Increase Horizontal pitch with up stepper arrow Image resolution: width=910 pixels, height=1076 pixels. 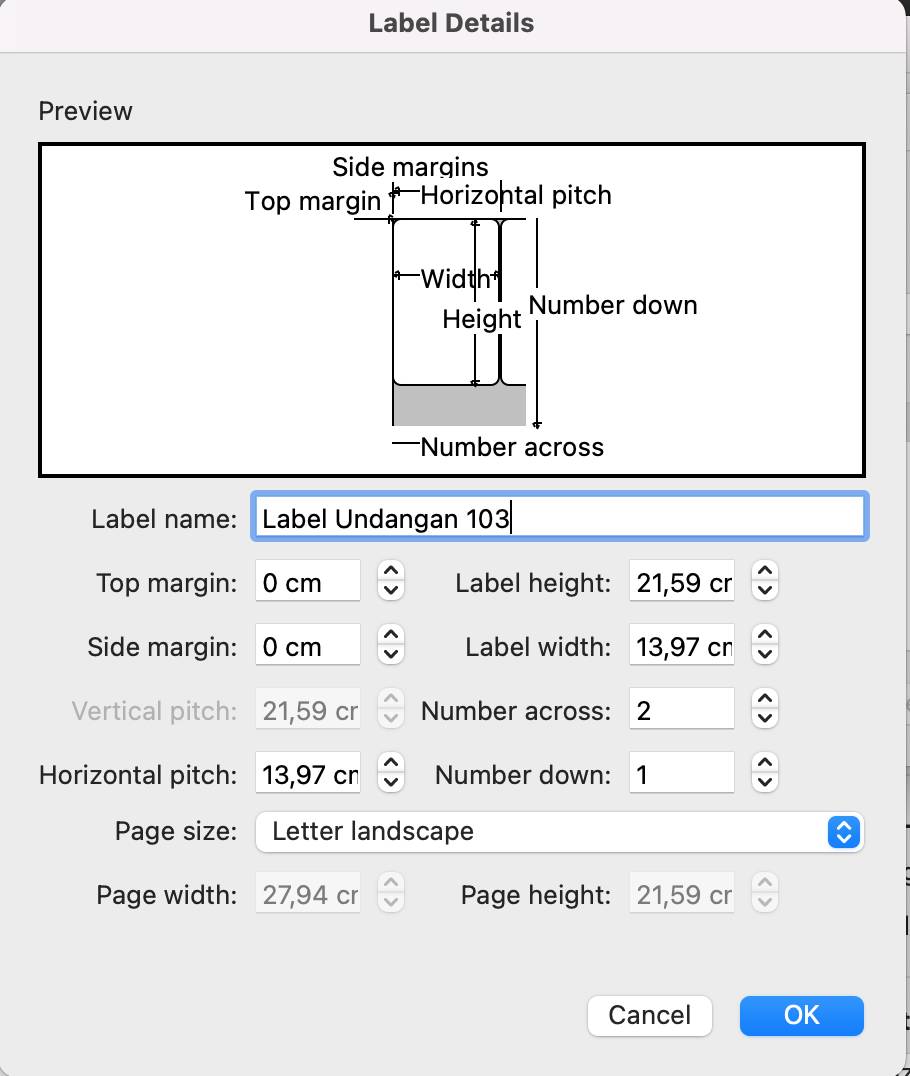pos(390,762)
